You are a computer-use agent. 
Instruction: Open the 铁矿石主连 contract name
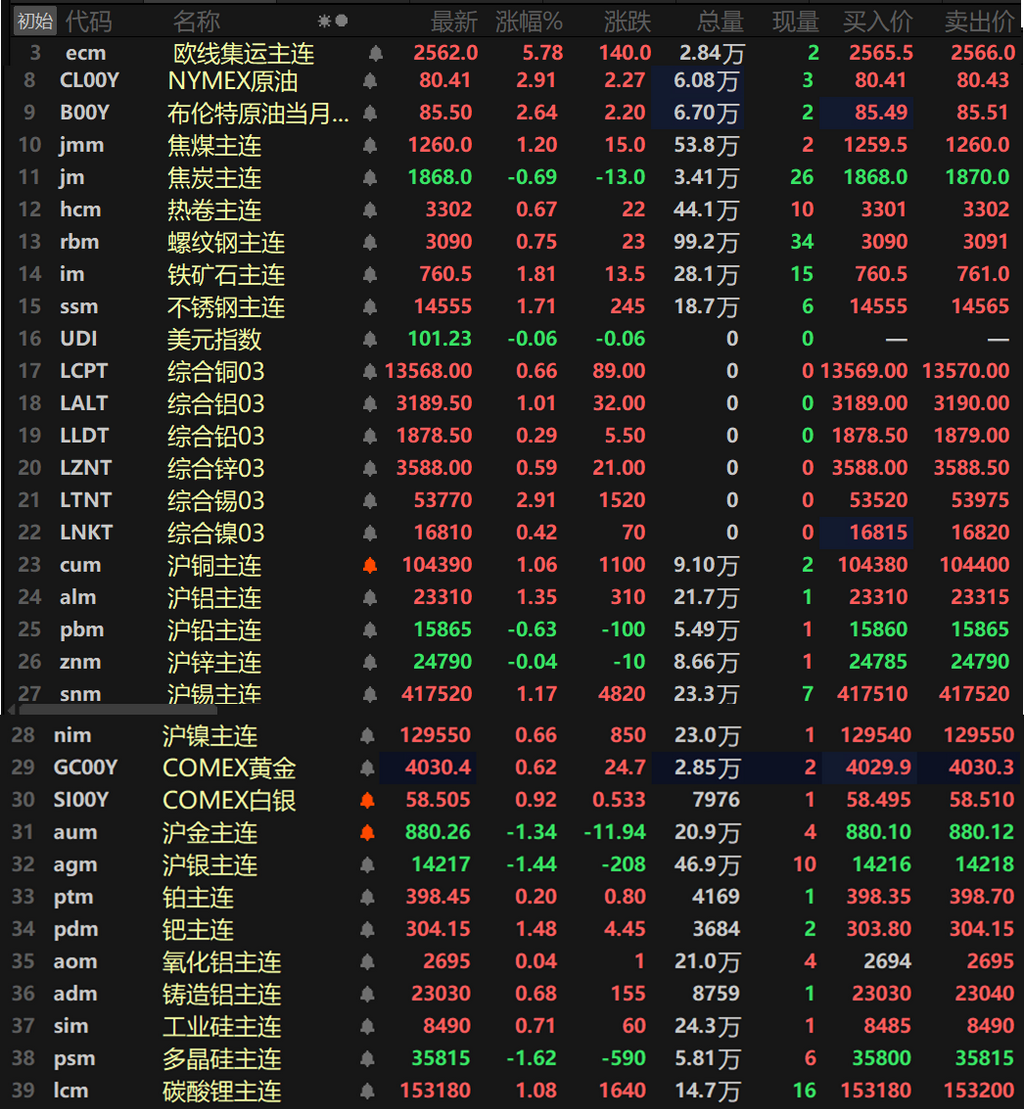[x=226, y=274]
